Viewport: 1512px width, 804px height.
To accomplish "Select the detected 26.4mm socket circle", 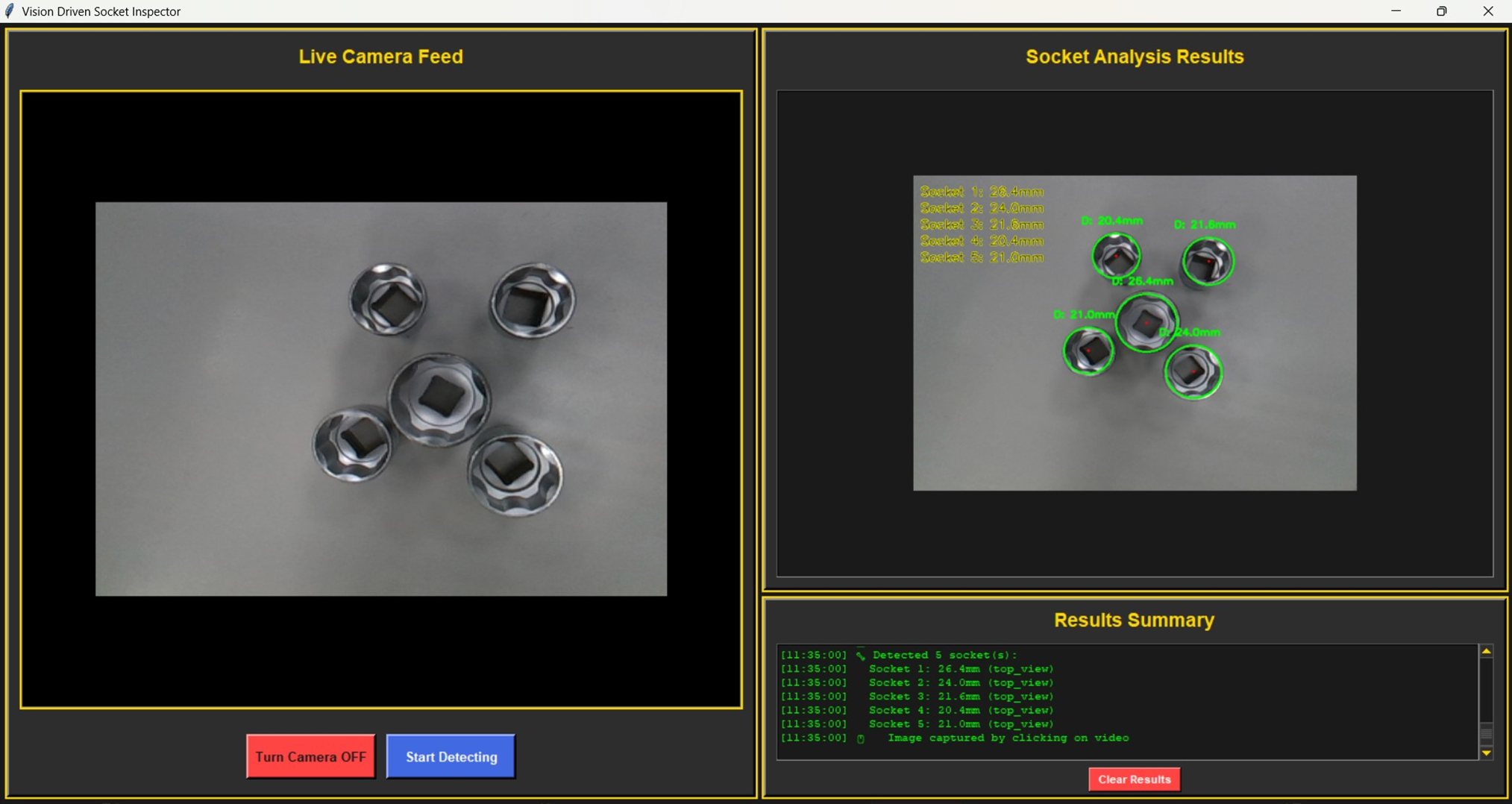I will [1146, 322].
